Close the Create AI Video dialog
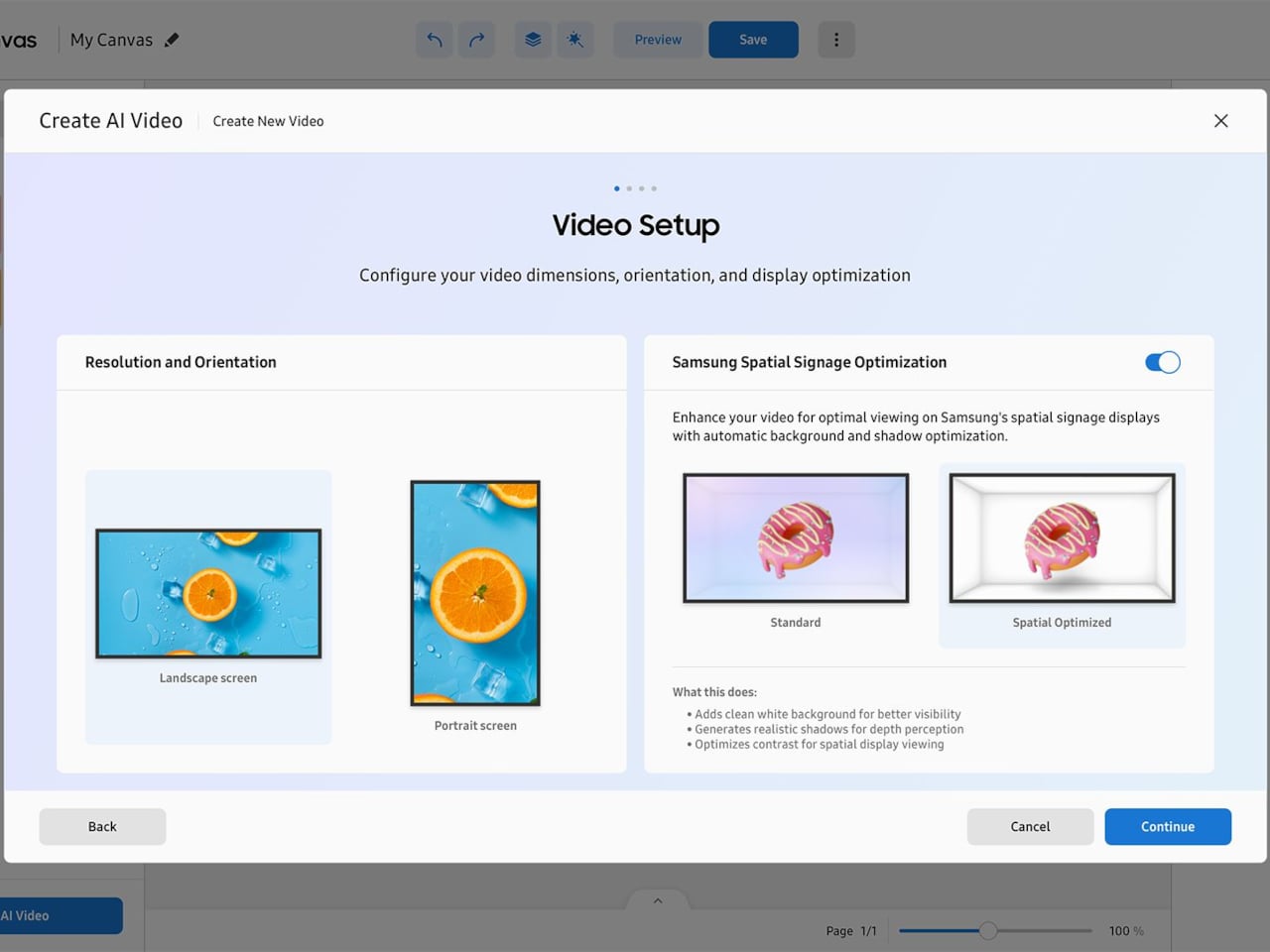The width and height of the screenshot is (1270, 952). (x=1220, y=121)
